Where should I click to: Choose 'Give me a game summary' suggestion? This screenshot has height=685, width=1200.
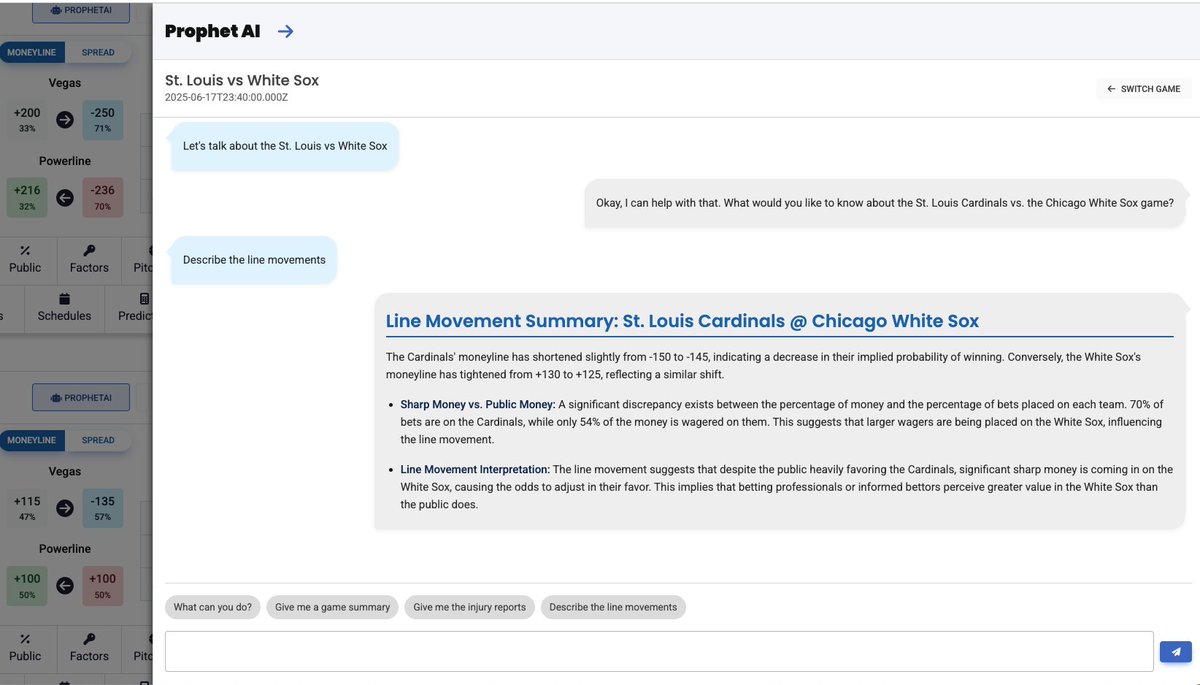[332, 607]
